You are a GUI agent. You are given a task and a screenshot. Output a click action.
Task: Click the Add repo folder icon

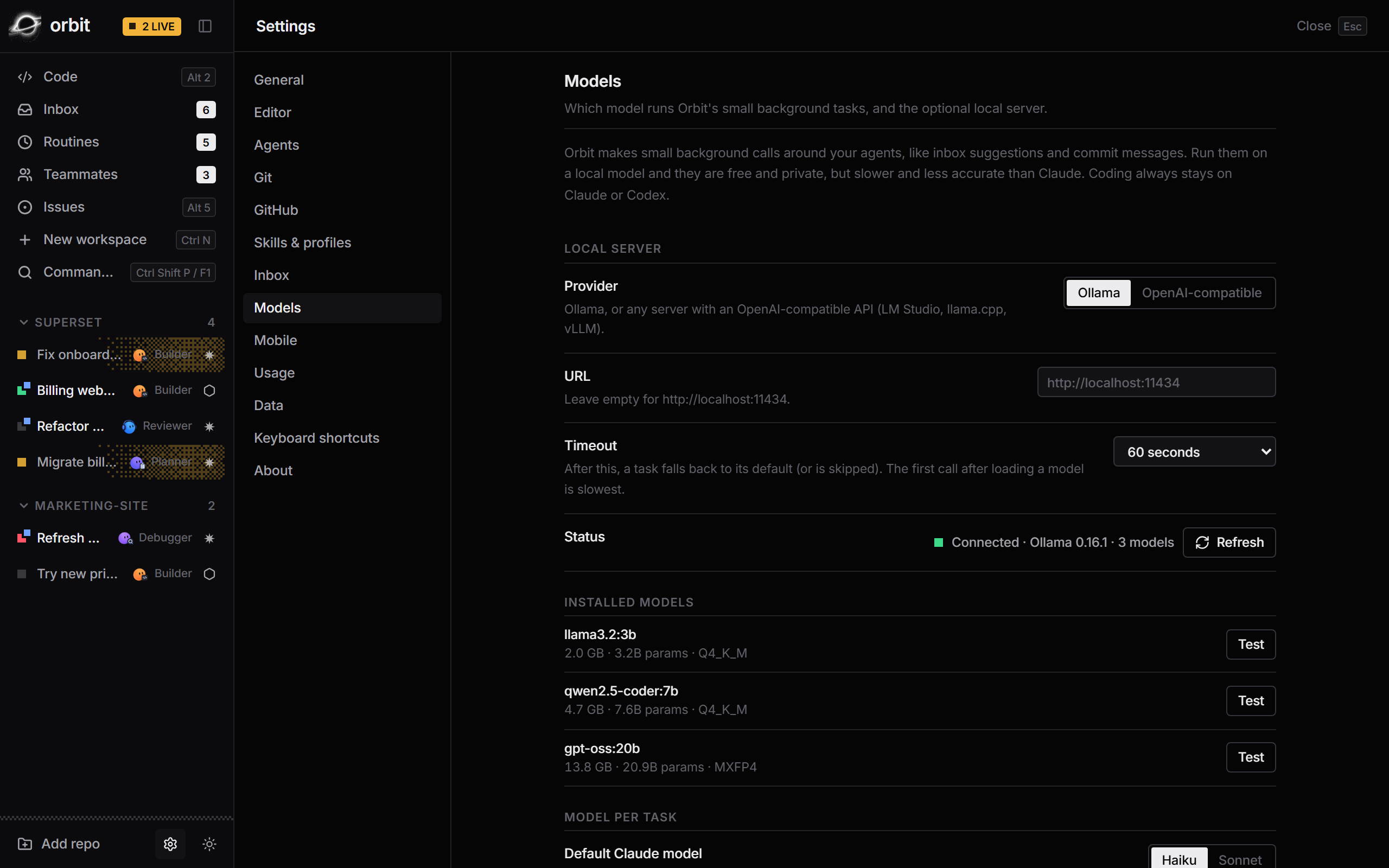click(x=24, y=843)
